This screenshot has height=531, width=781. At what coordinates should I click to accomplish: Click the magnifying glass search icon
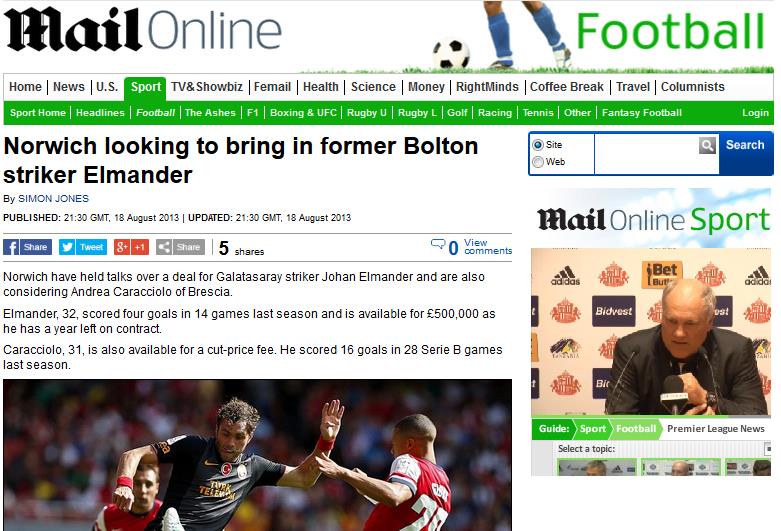(707, 145)
